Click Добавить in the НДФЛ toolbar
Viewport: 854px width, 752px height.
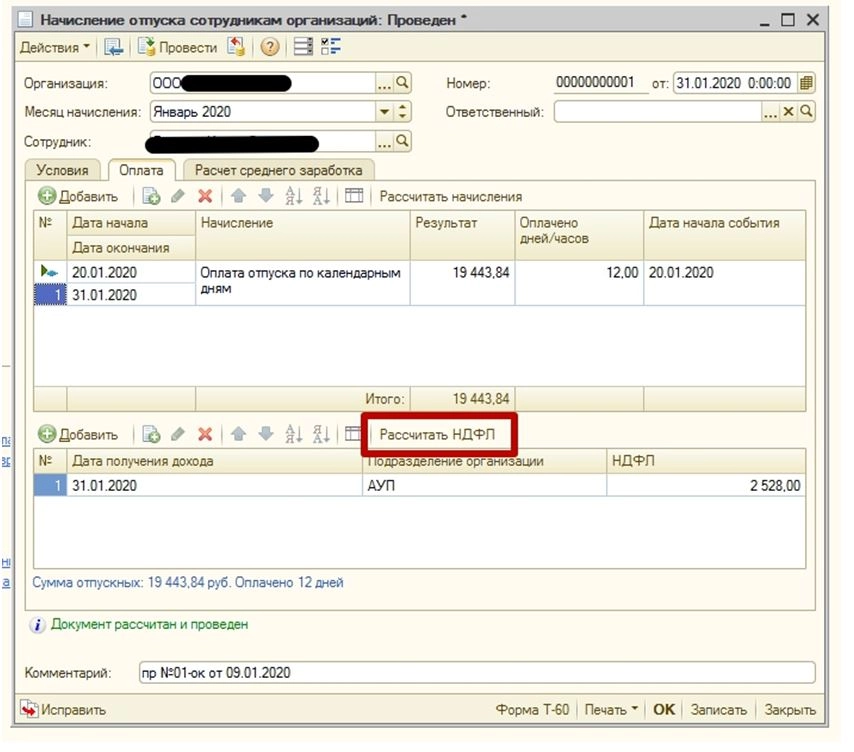pos(78,434)
